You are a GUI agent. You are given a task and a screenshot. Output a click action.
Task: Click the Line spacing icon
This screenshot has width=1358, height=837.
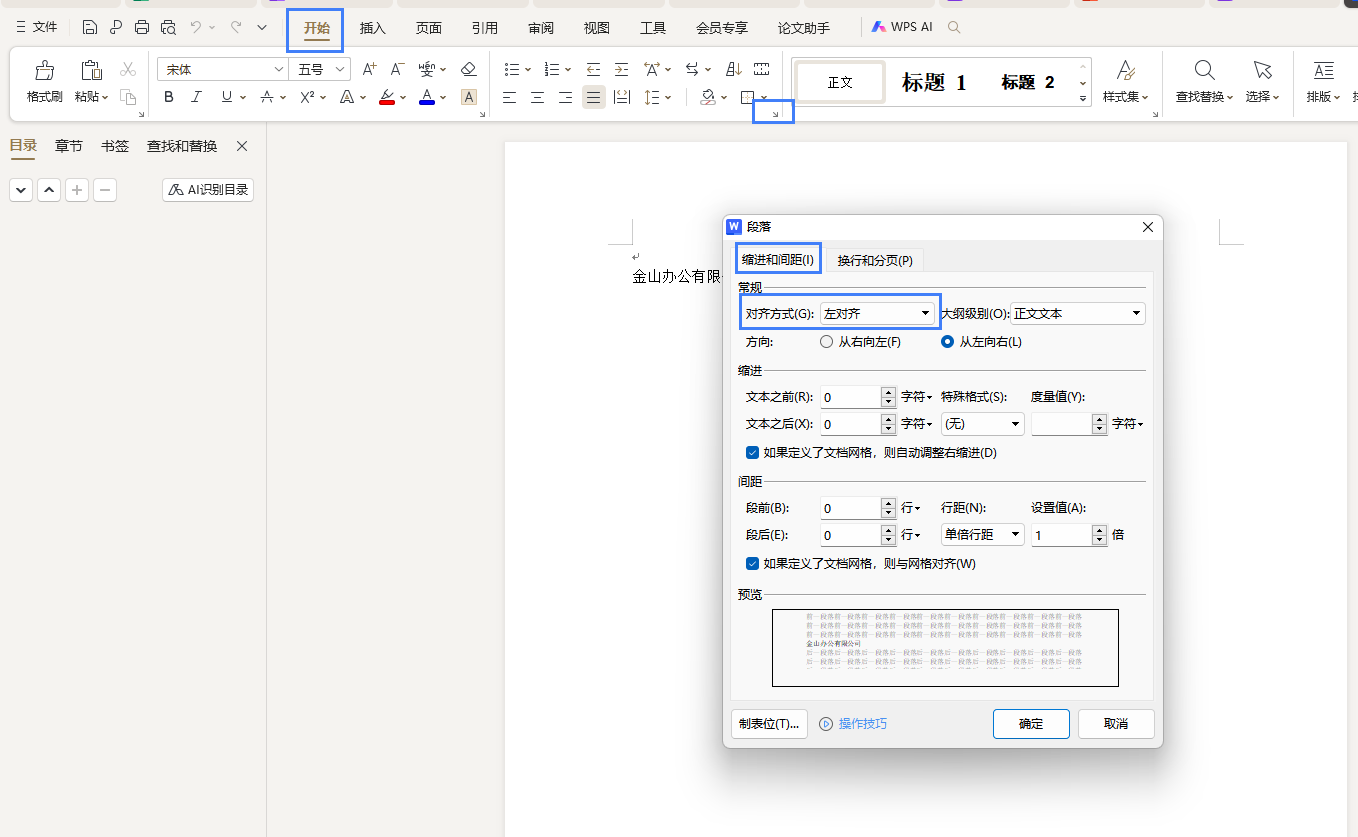652,97
